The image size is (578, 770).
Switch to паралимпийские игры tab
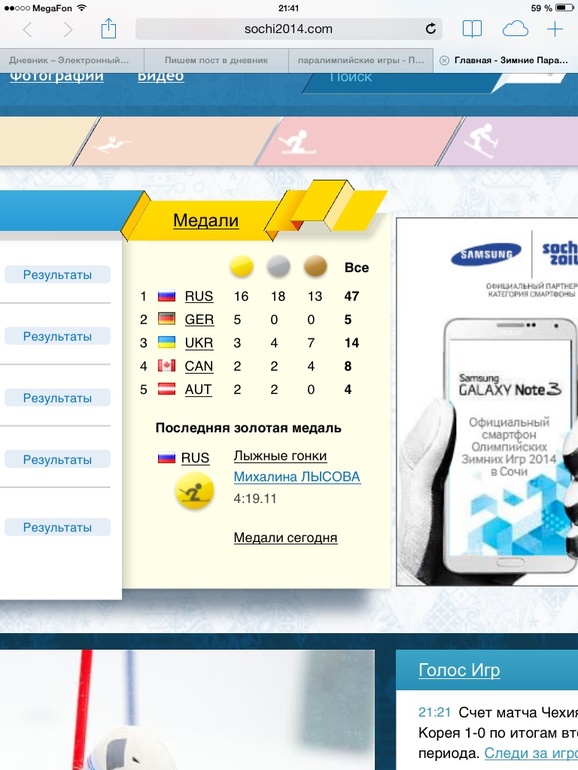[360, 60]
